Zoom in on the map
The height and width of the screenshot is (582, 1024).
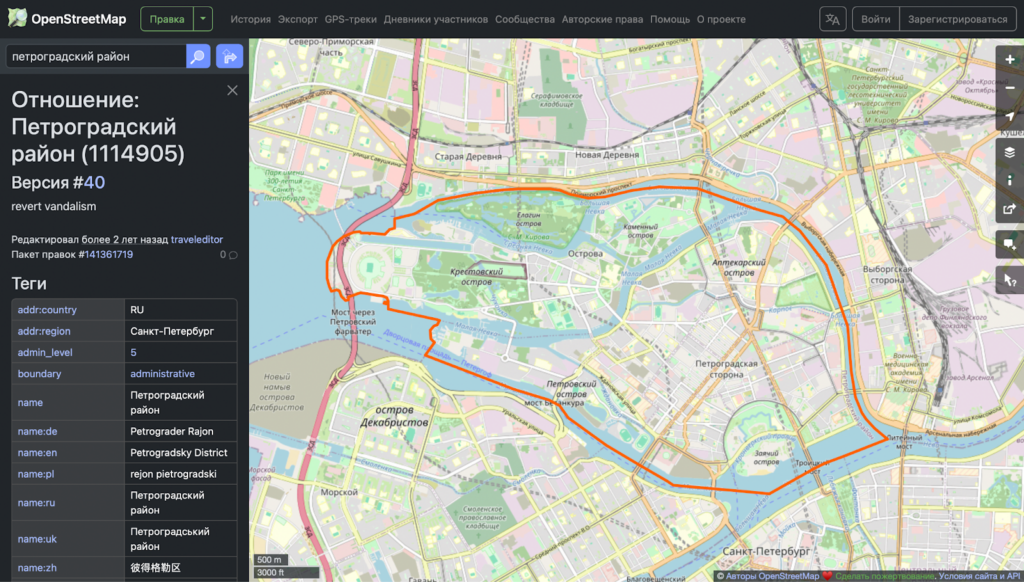[x=1010, y=60]
